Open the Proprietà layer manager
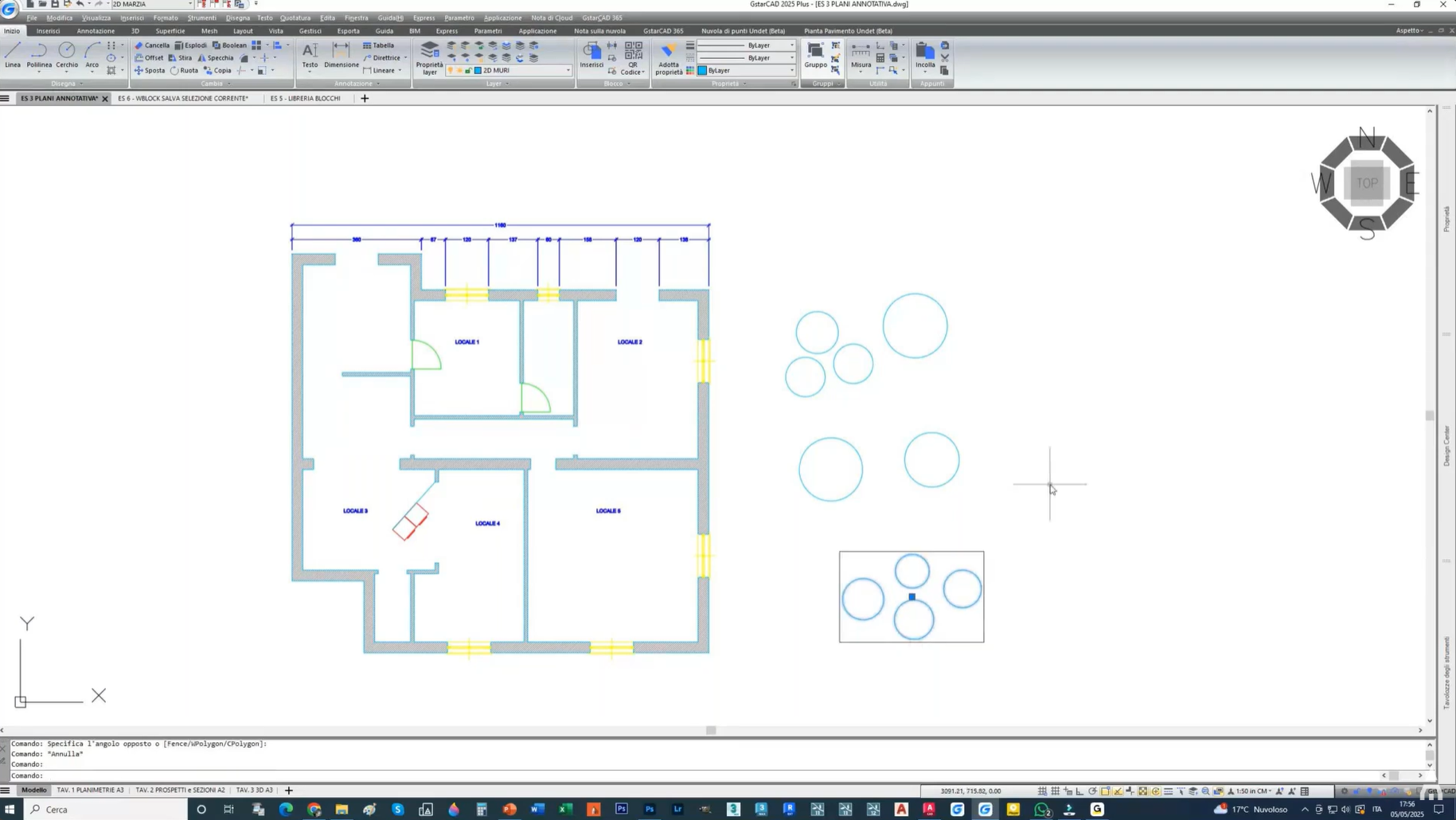The width and height of the screenshot is (1456, 820). 429,58
